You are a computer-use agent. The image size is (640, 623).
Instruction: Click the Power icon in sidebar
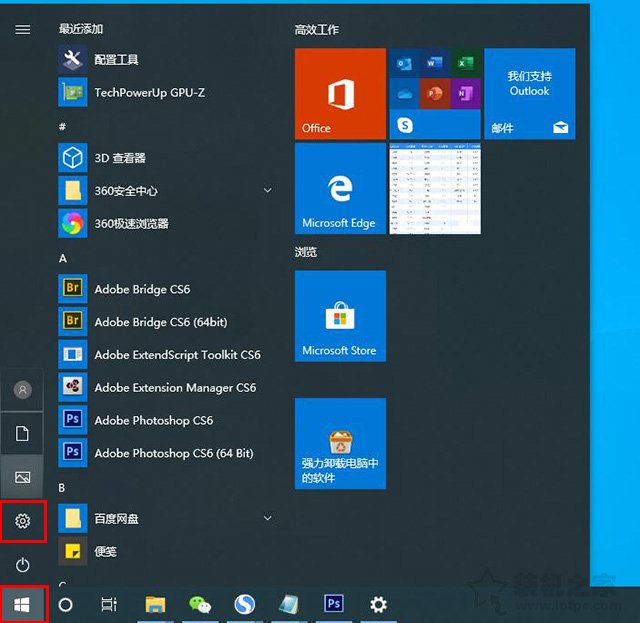tap(22, 565)
